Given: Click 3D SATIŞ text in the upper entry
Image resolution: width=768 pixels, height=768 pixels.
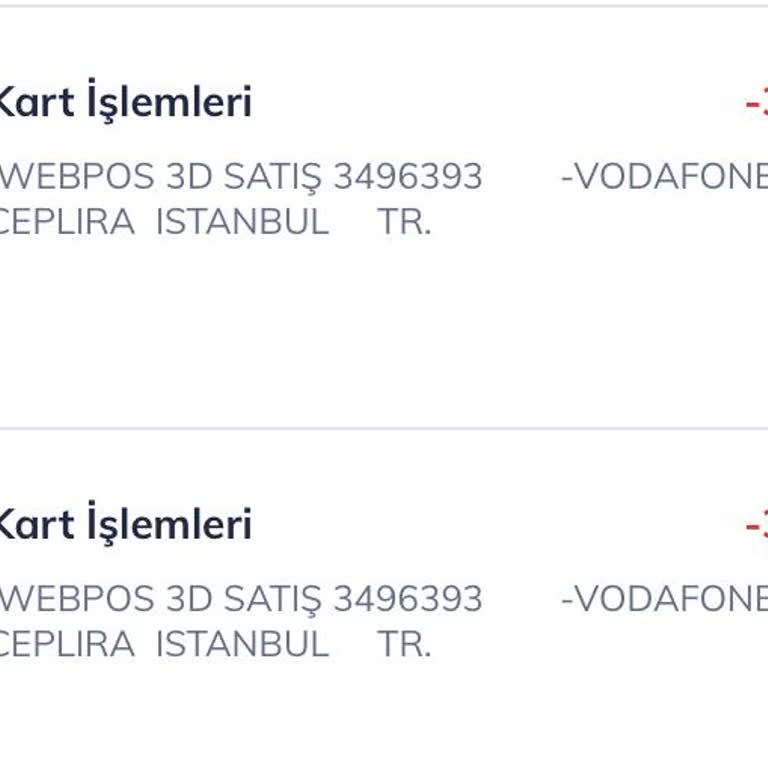Looking at the screenshot, I should coord(244,177).
